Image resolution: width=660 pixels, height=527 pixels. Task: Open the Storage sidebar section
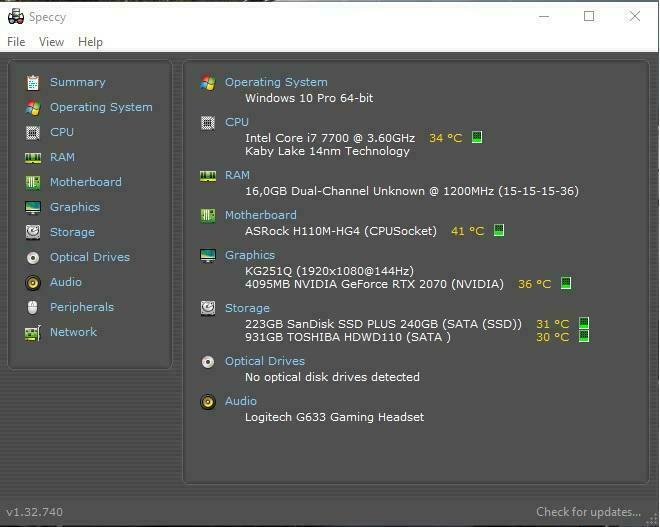coord(72,232)
